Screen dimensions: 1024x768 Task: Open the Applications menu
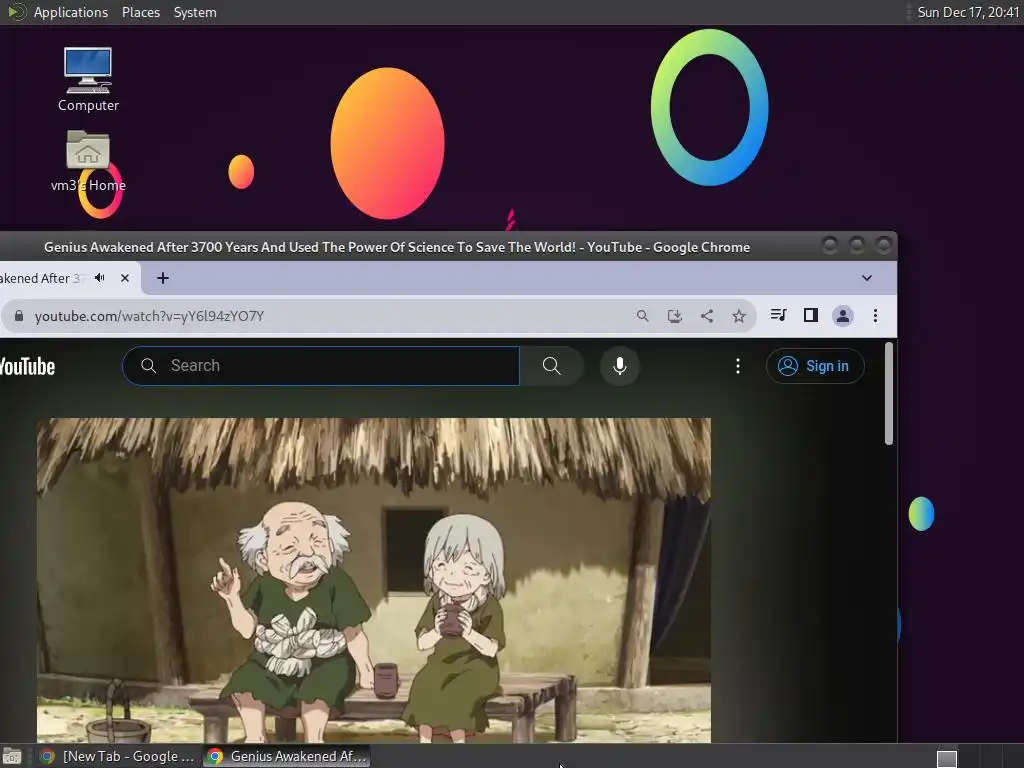(71, 12)
